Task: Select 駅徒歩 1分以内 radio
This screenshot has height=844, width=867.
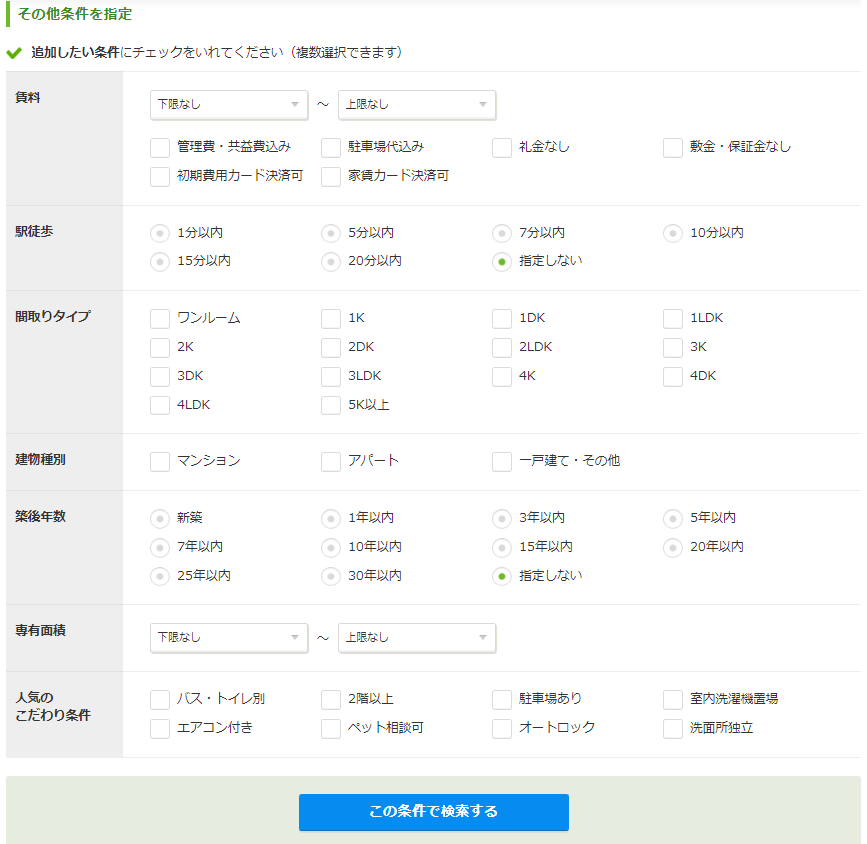Action: pos(160,233)
